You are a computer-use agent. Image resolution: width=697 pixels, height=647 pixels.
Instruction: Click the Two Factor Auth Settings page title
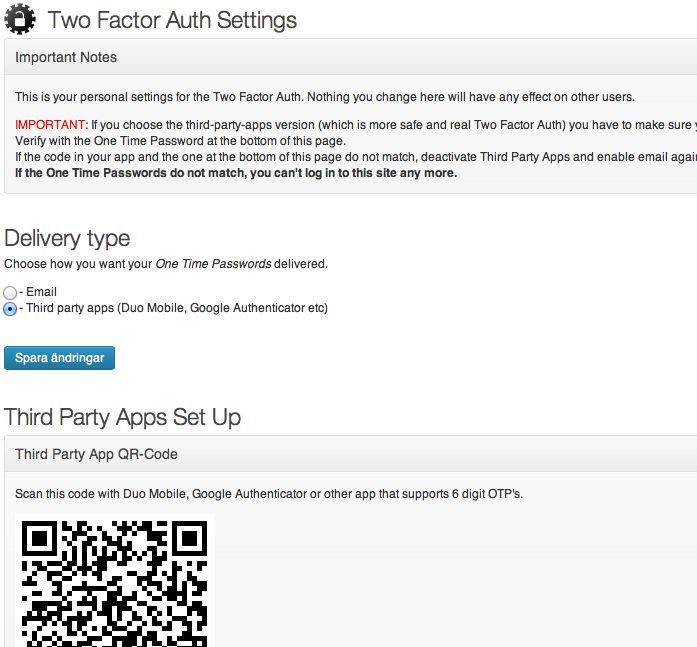172,20
